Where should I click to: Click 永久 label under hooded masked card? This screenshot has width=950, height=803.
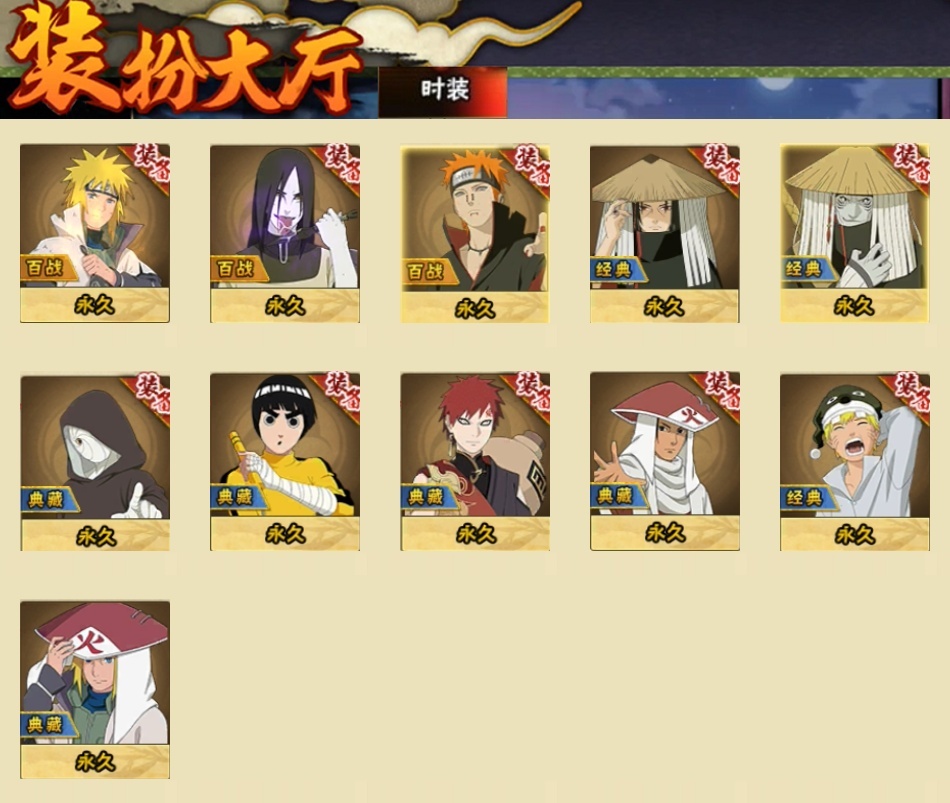click(95, 536)
